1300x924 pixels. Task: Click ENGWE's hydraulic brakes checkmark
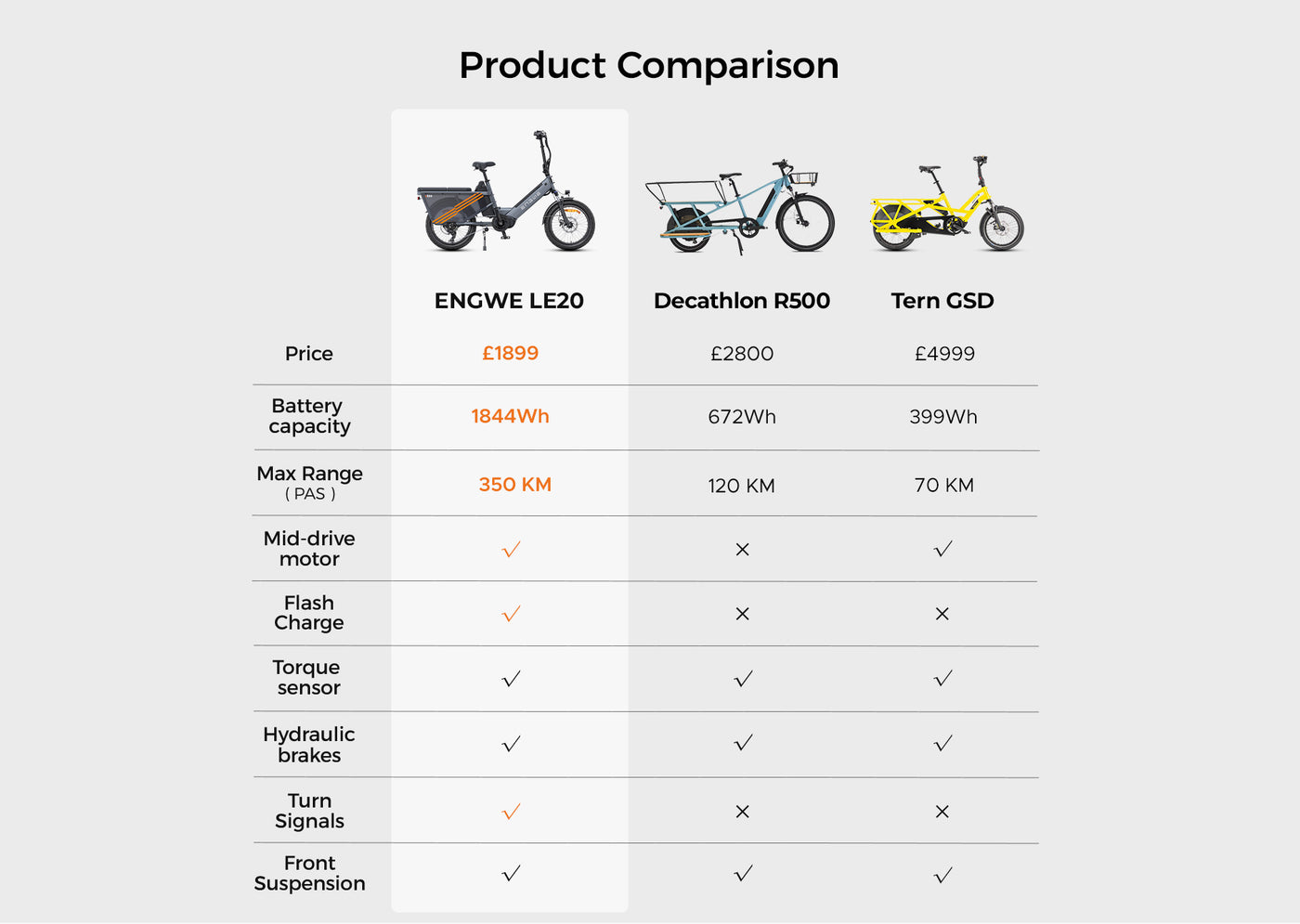click(x=511, y=744)
